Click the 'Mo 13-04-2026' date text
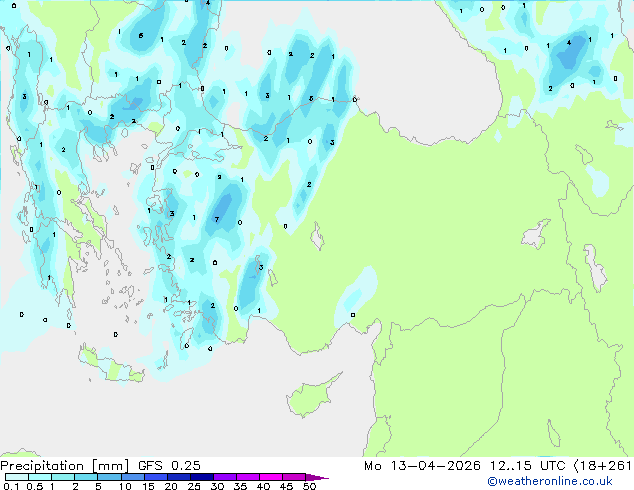The width and height of the screenshot is (634, 490). pyautogui.click(x=422, y=466)
